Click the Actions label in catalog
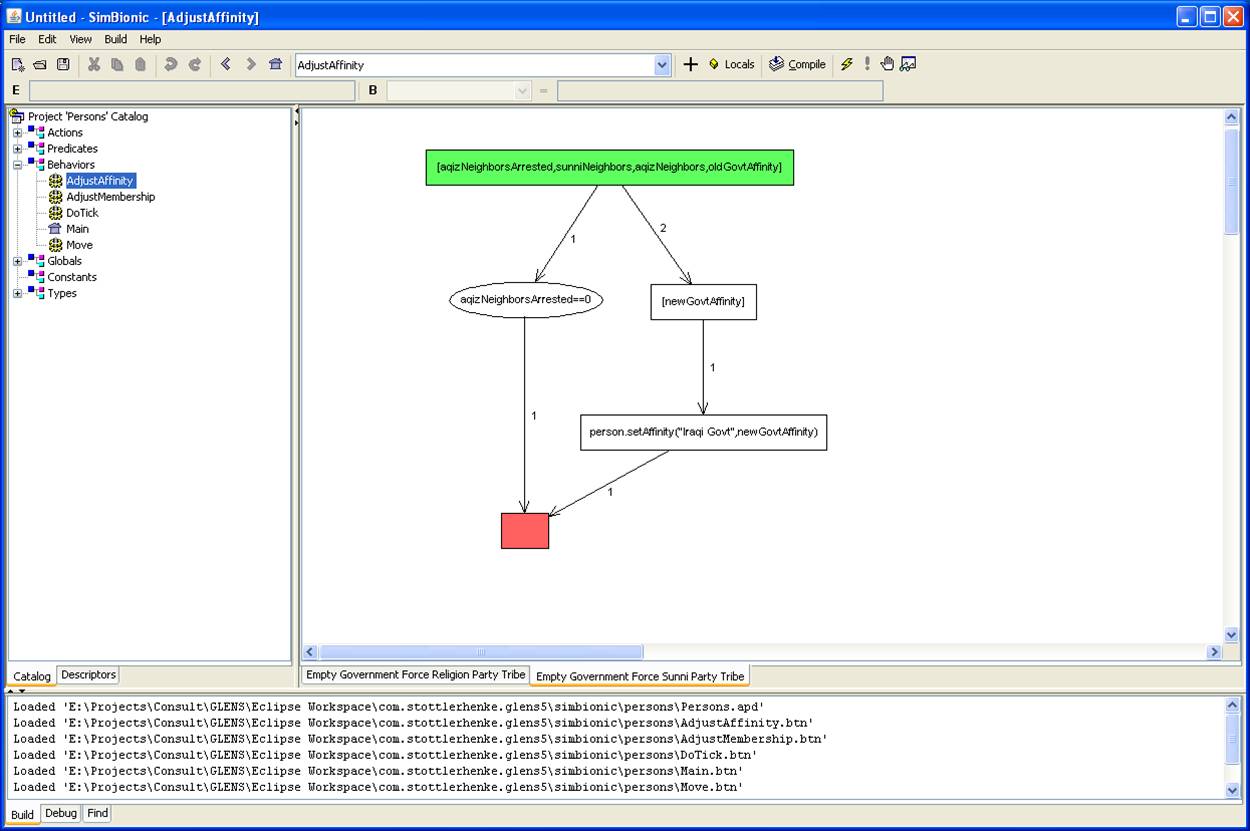This screenshot has width=1250, height=831. [x=65, y=133]
